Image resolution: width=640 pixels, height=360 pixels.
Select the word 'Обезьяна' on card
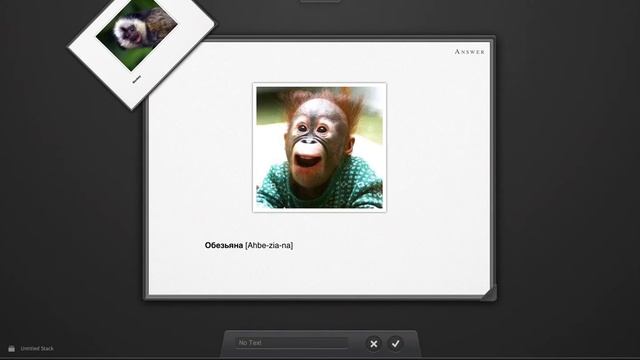pos(224,245)
